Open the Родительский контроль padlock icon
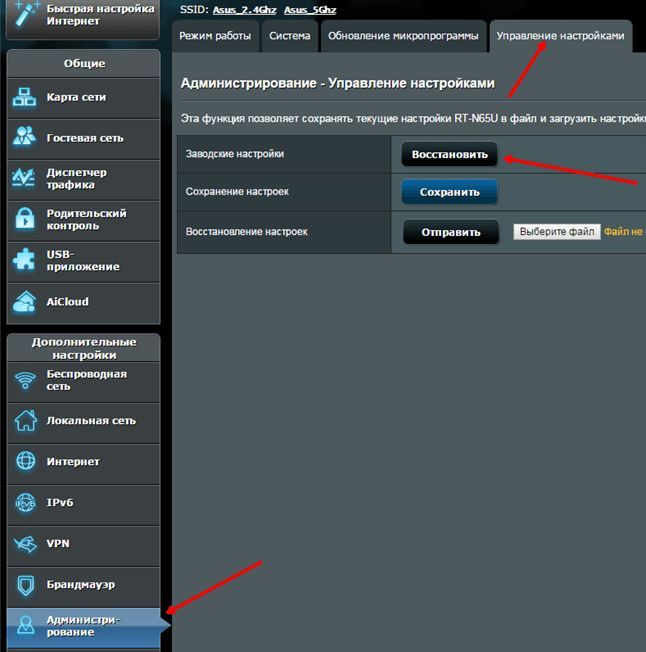 coord(25,218)
